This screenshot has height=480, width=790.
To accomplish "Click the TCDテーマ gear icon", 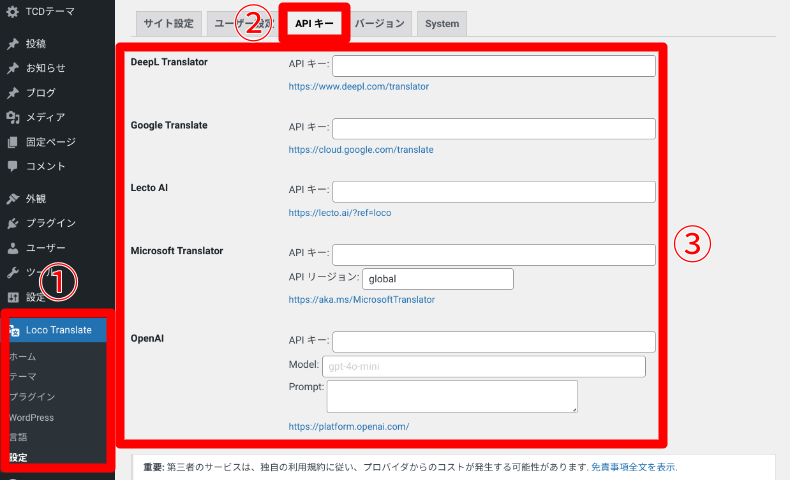I will [13, 12].
